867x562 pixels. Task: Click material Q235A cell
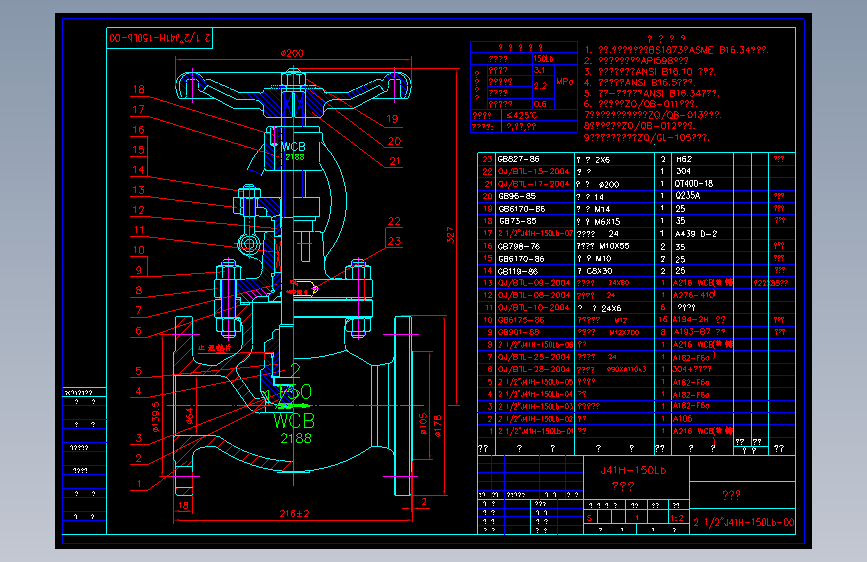tap(687, 196)
